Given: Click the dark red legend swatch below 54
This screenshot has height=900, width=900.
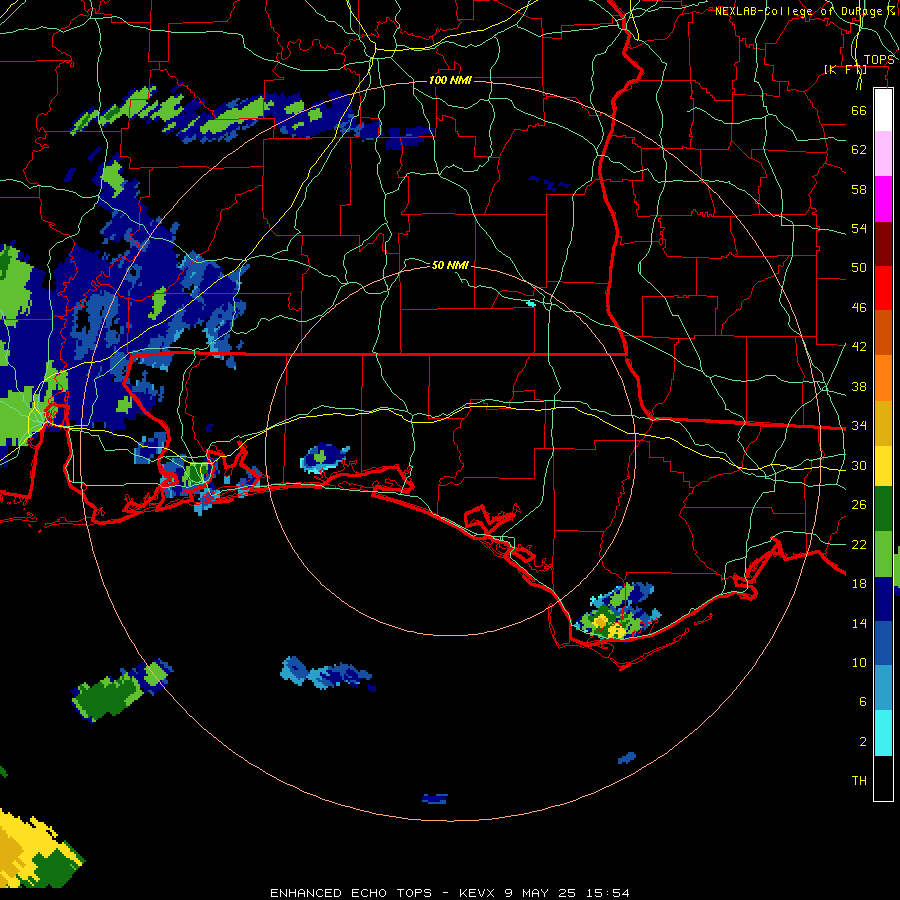Looking at the screenshot, I should pyautogui.click(x=883, y=244).
